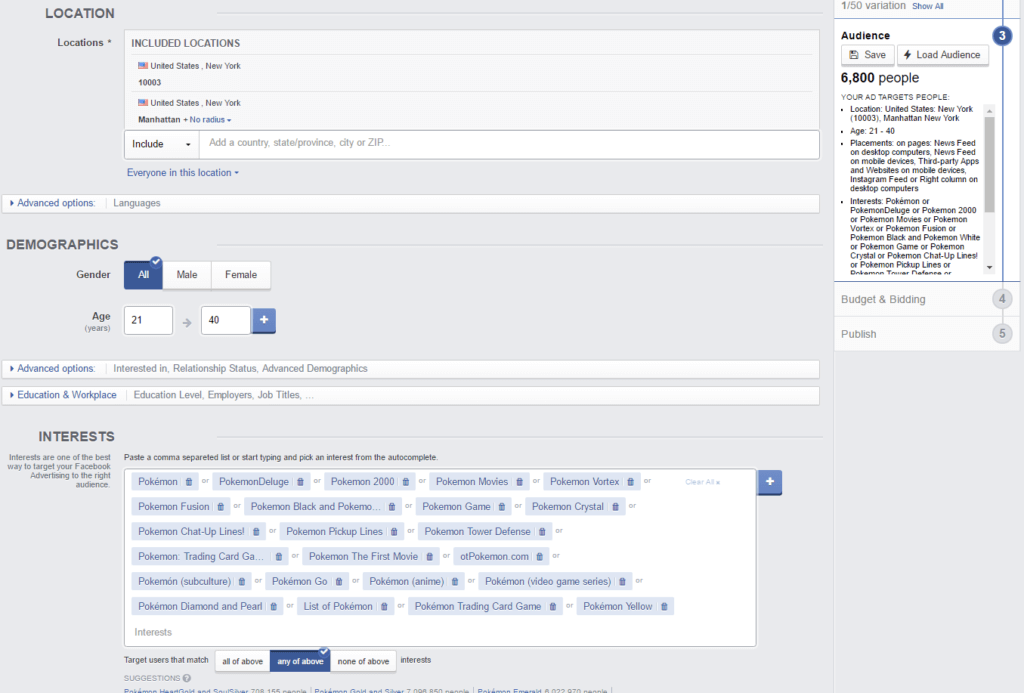Remove the Pokémon interest tag via trash icon
Screen dimensions: 1024x693
[189, 482]
